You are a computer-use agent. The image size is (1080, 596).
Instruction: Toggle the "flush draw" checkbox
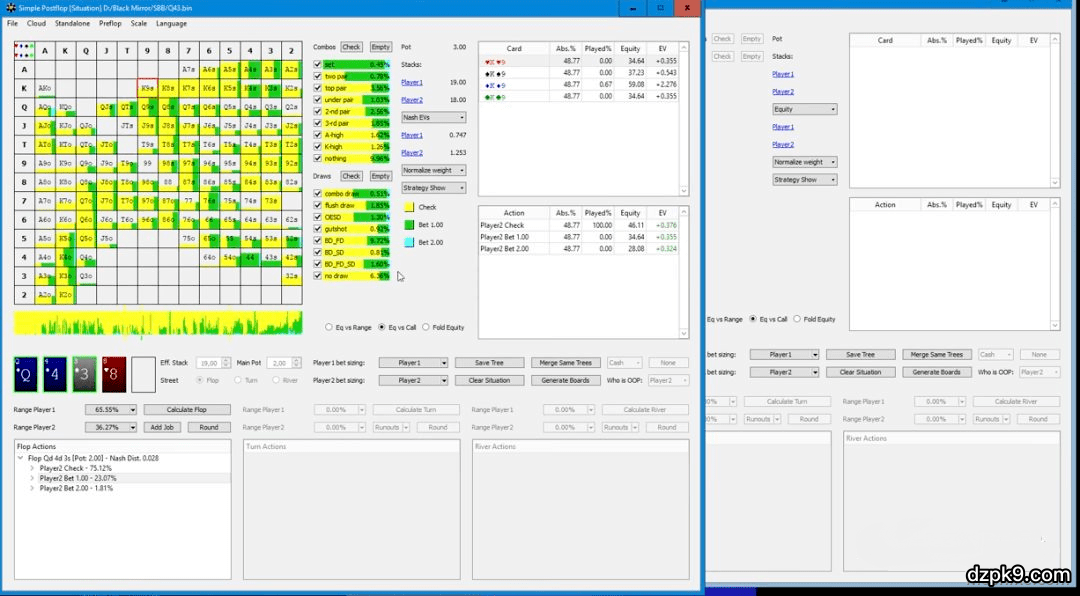pos(318,205)
